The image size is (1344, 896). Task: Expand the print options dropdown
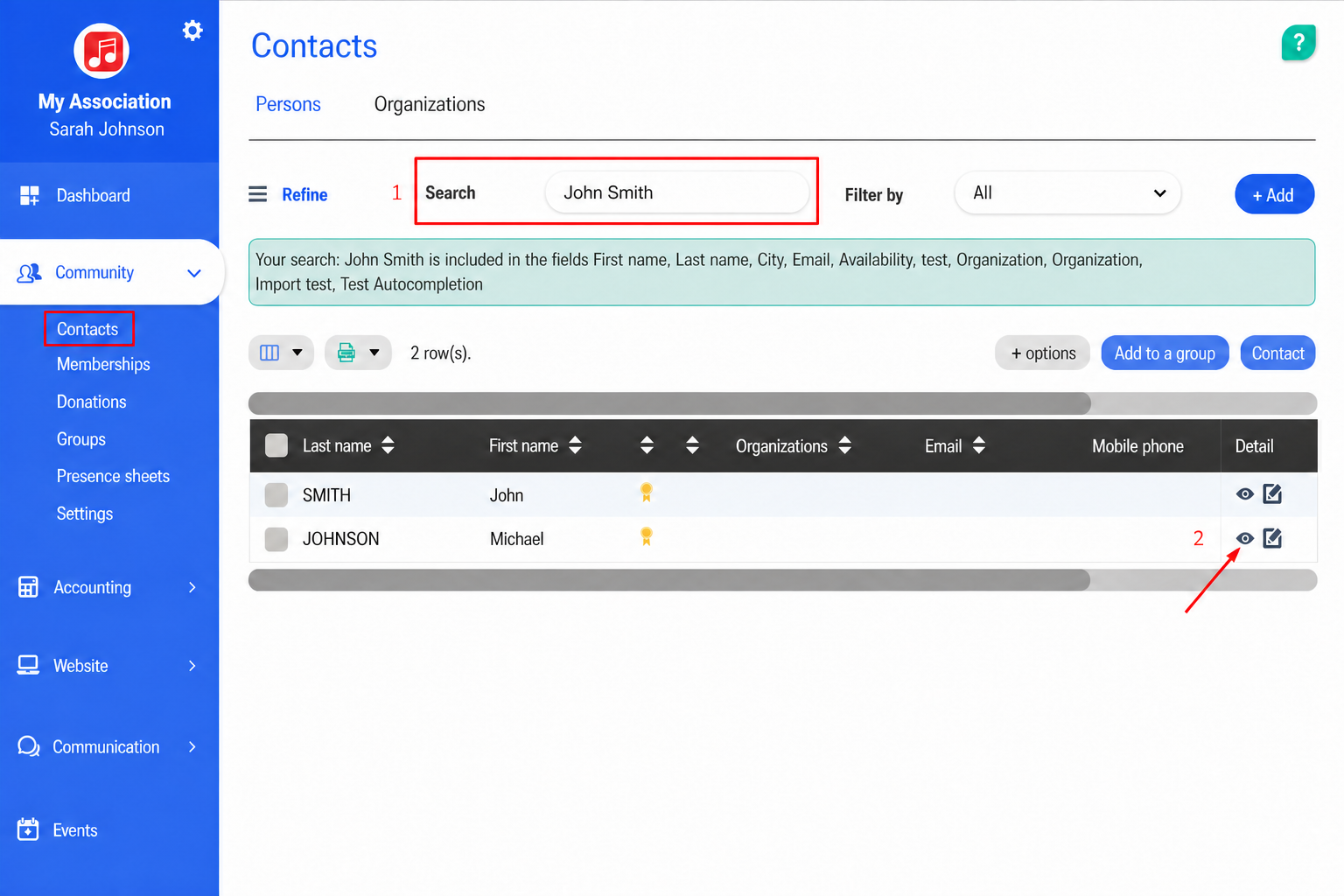point(358,353)
